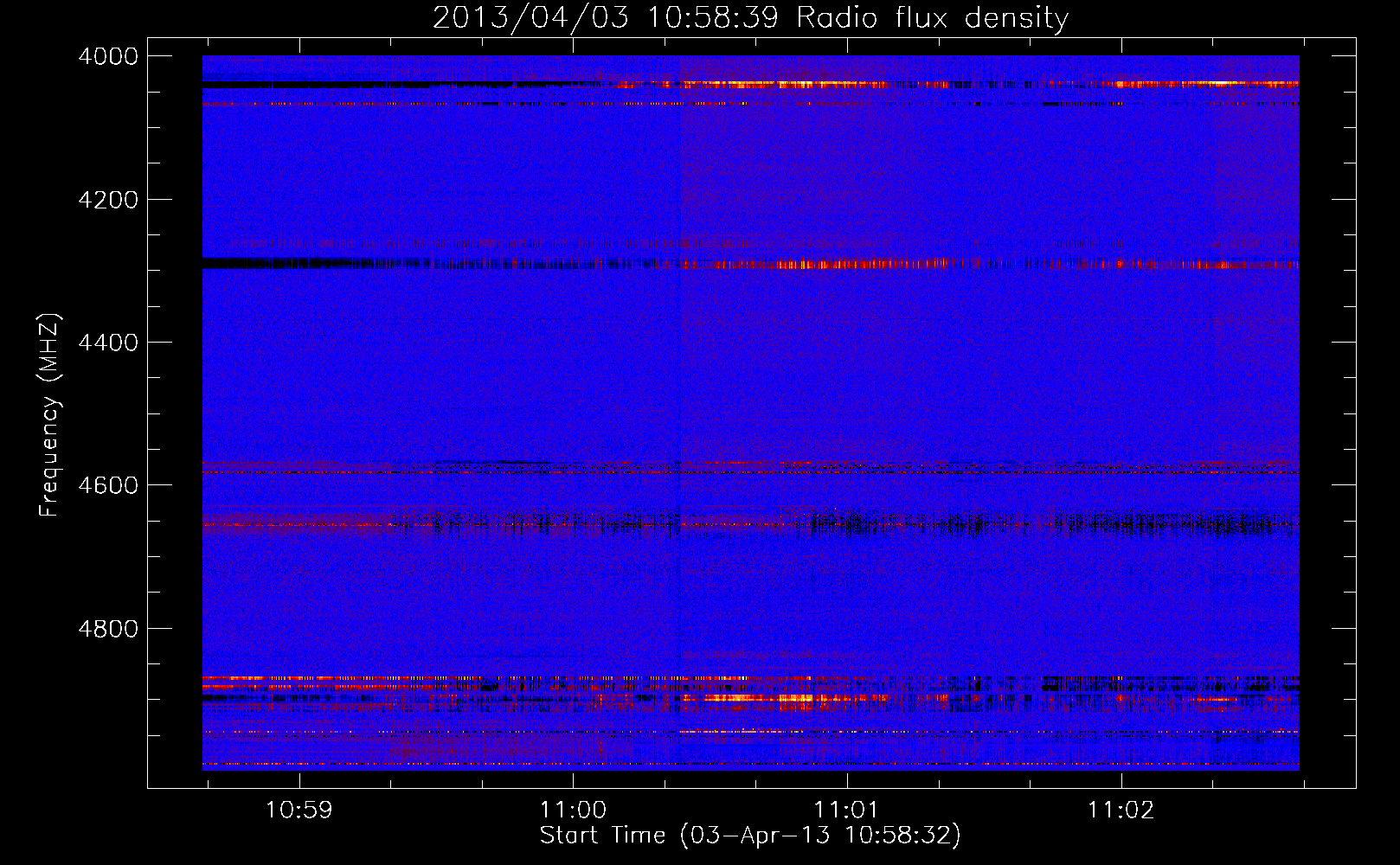Click the 11:01 time tick label
The image size is (1400, 865).
coord(846,811)
